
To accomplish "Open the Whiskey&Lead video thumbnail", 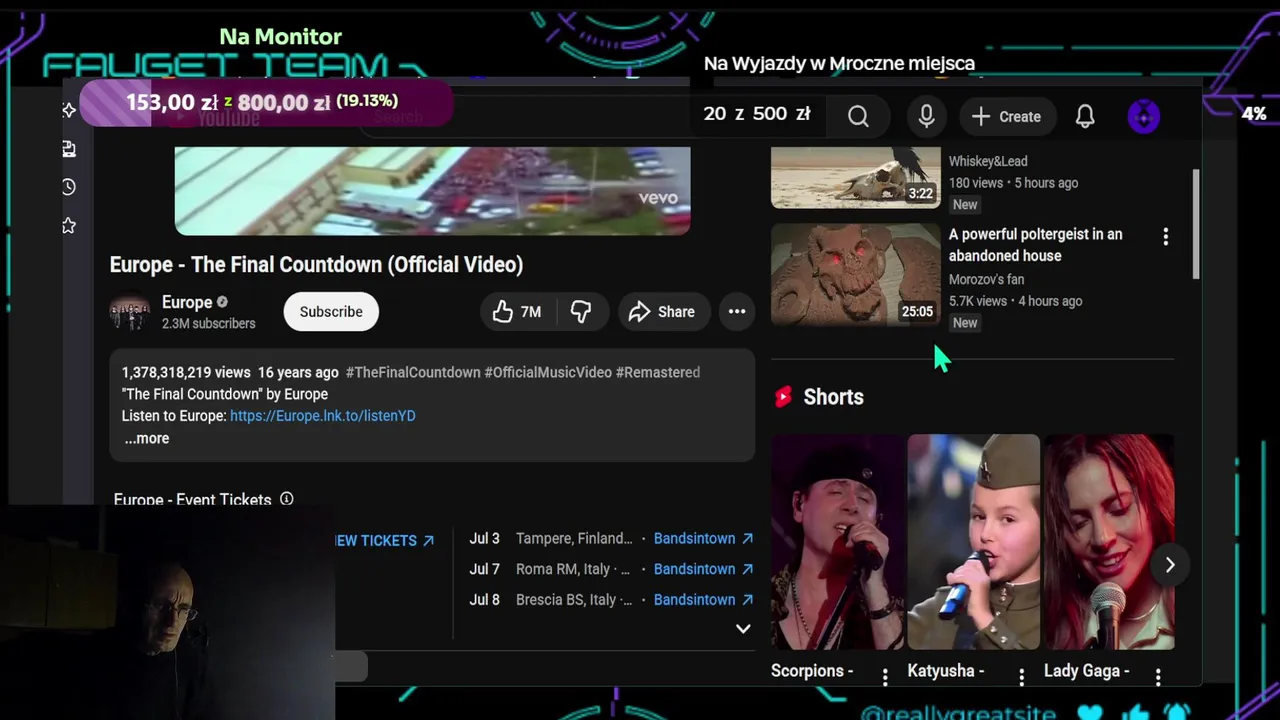I will (855, 177).
